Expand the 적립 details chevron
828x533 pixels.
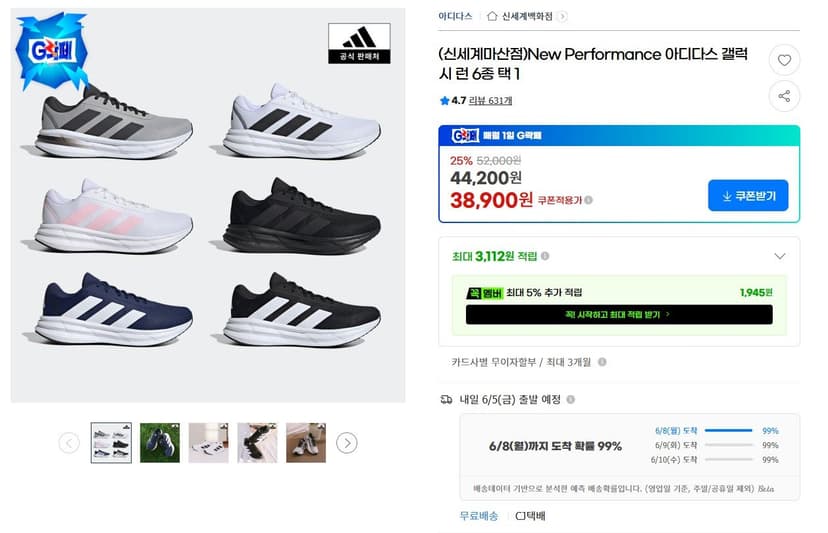pyautogui.click(x=779, y=256)
